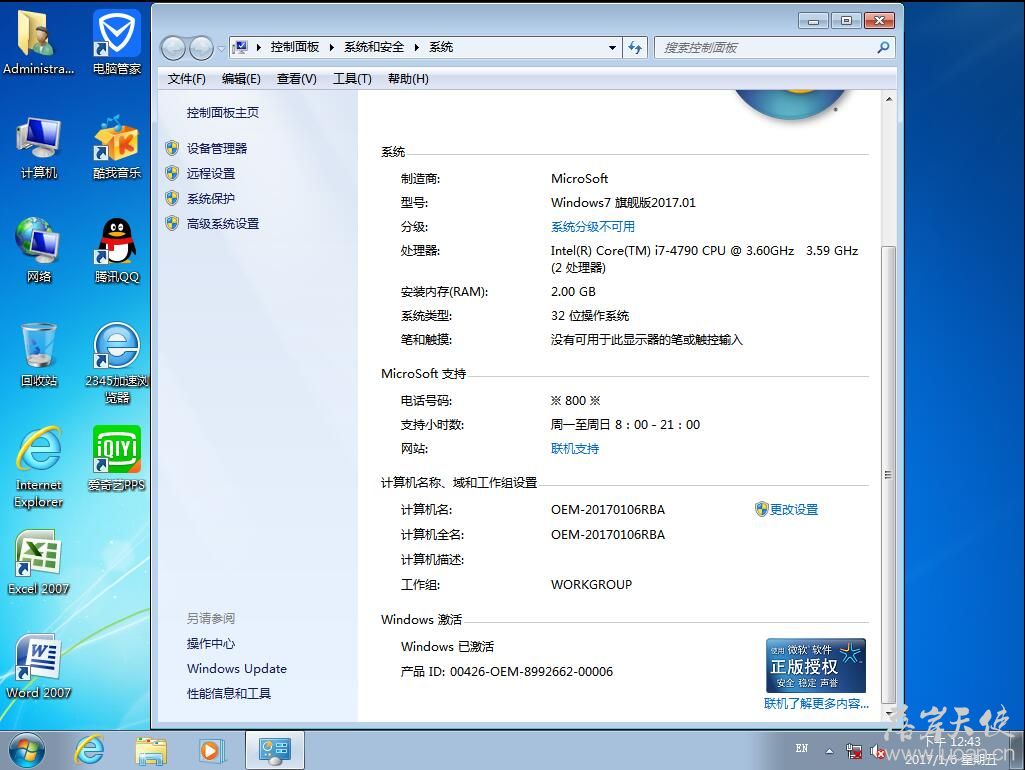Open Windows Update link
The image size is (1025, 770).
click(x=237, y=669)
